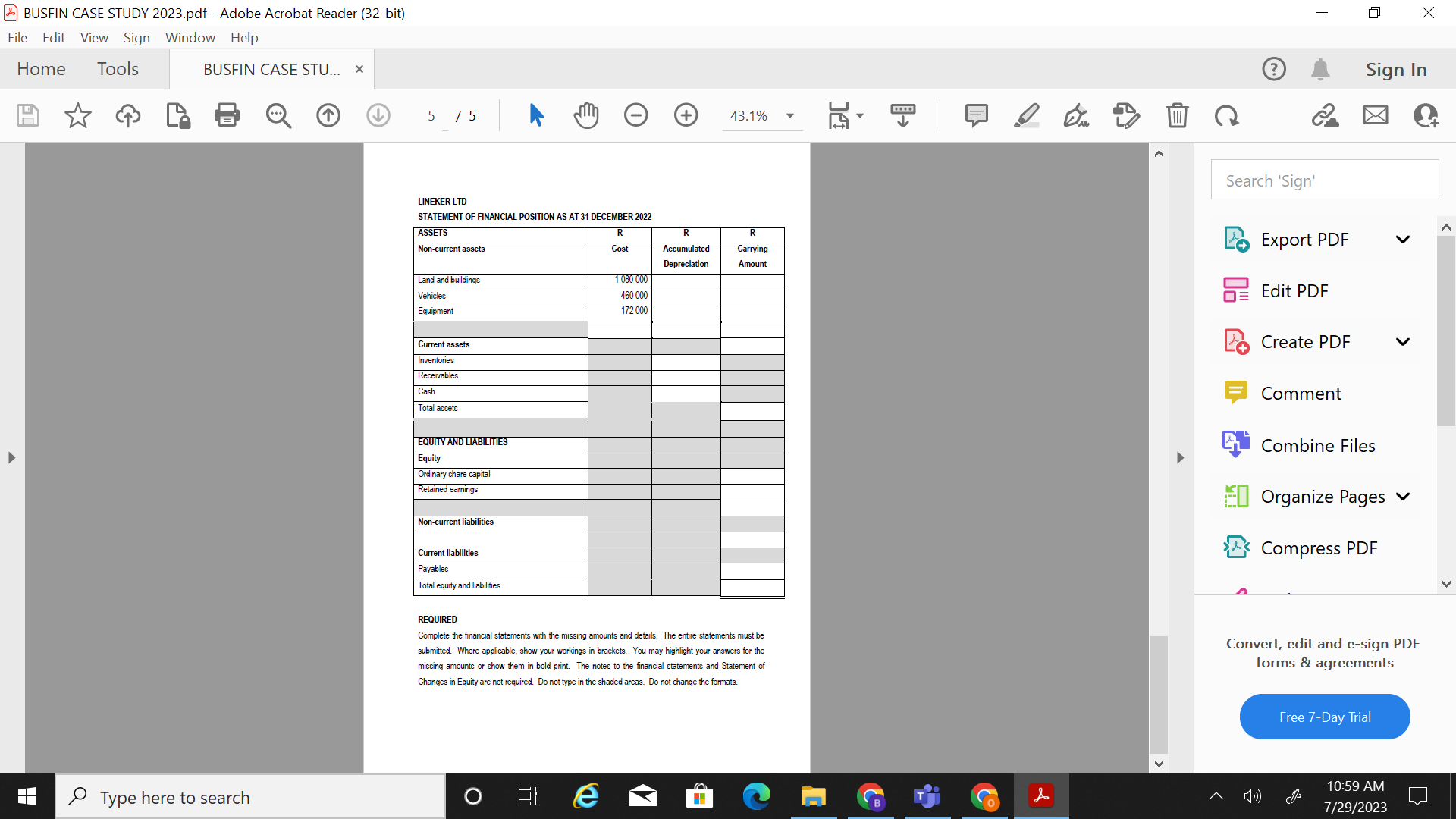This screenshot has height=819, width=1456.
Task: Toggle the Hand panning tool
Action: point(586,115)
